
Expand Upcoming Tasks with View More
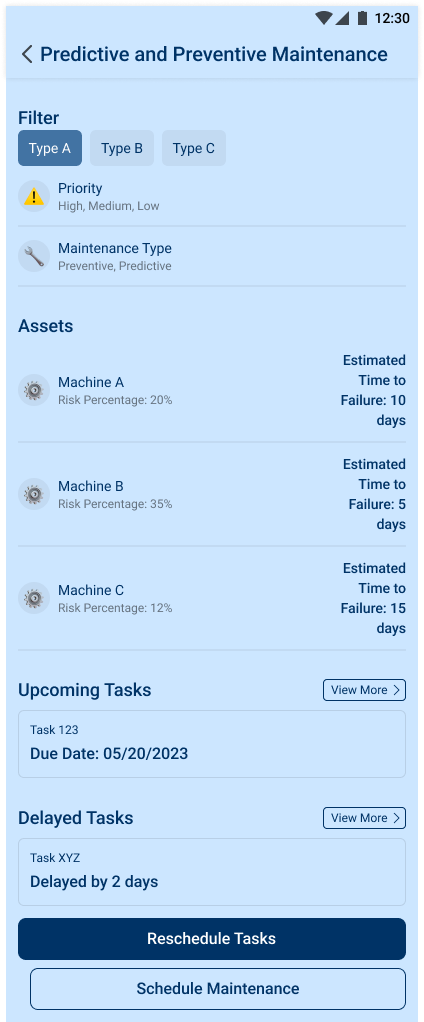(364, 690)
